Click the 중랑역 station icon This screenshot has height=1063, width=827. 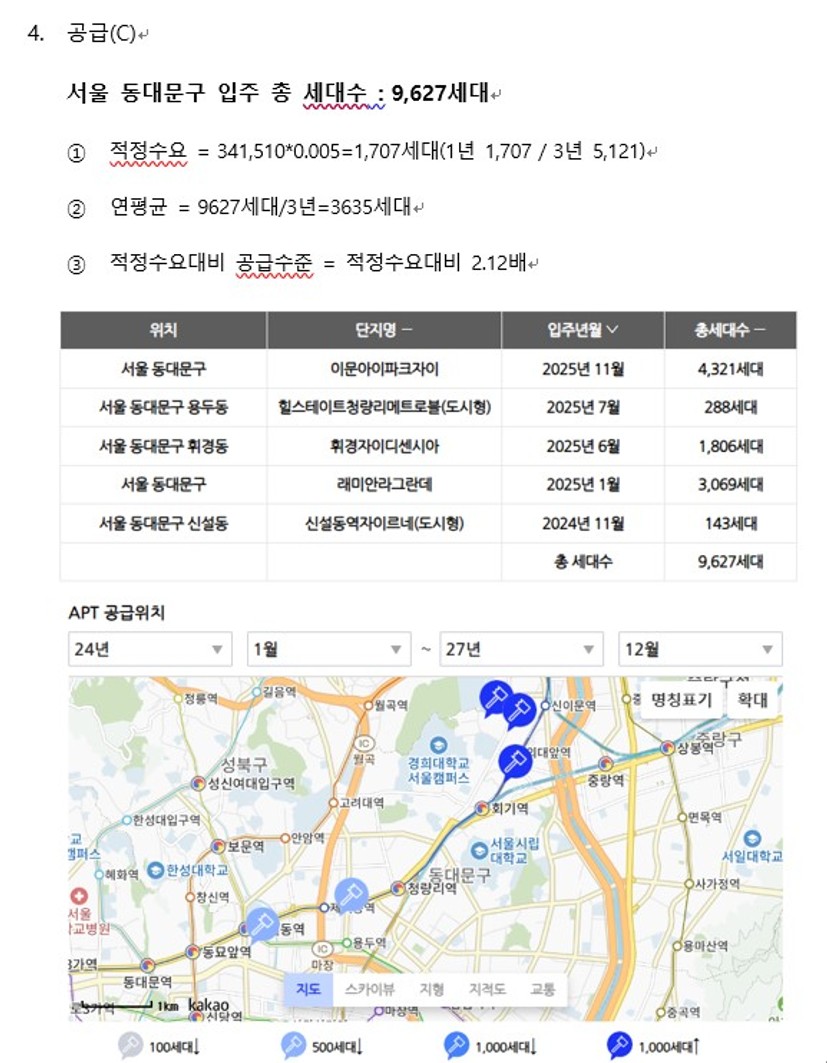pos(605,765)
